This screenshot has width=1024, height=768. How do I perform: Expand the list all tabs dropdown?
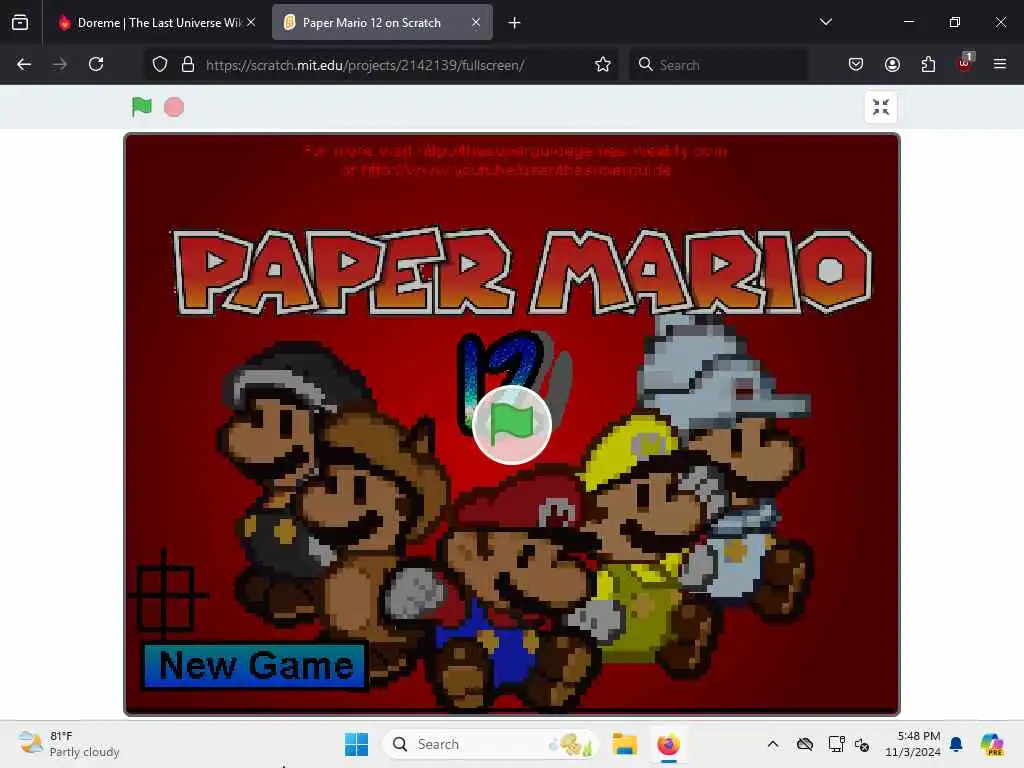[825, 22]
